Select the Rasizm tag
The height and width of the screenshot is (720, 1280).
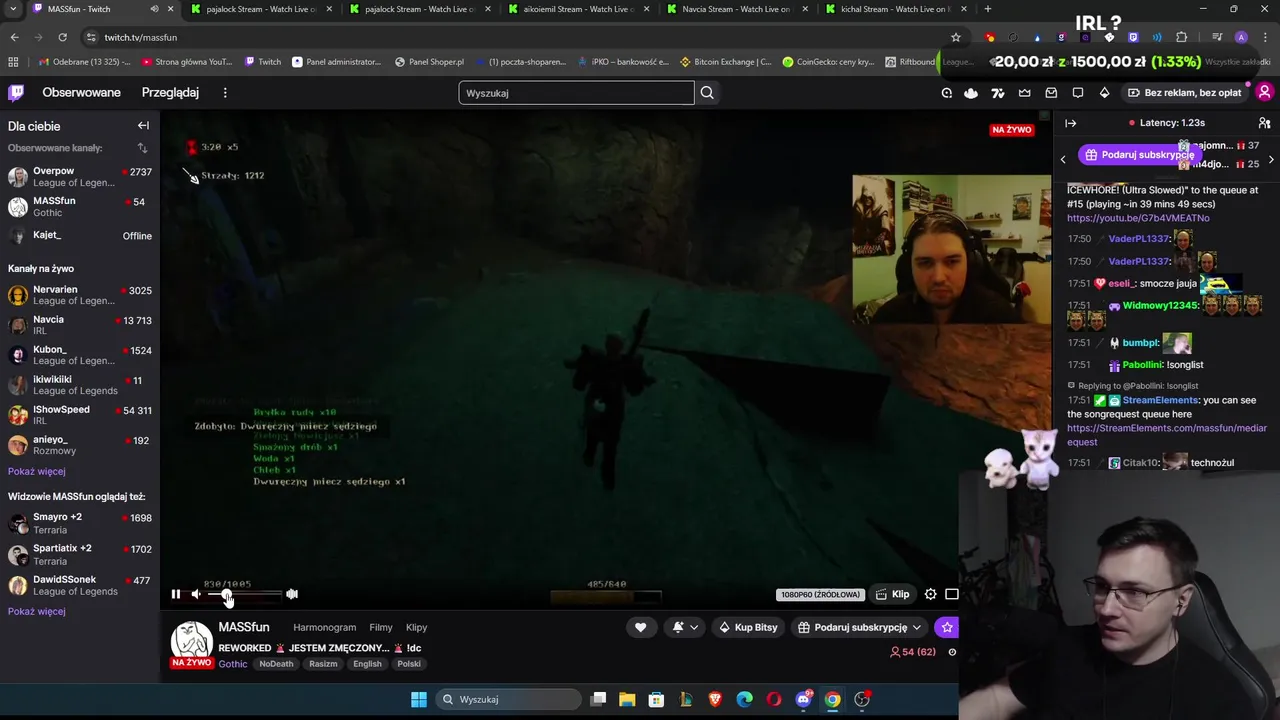coord(323,664)
